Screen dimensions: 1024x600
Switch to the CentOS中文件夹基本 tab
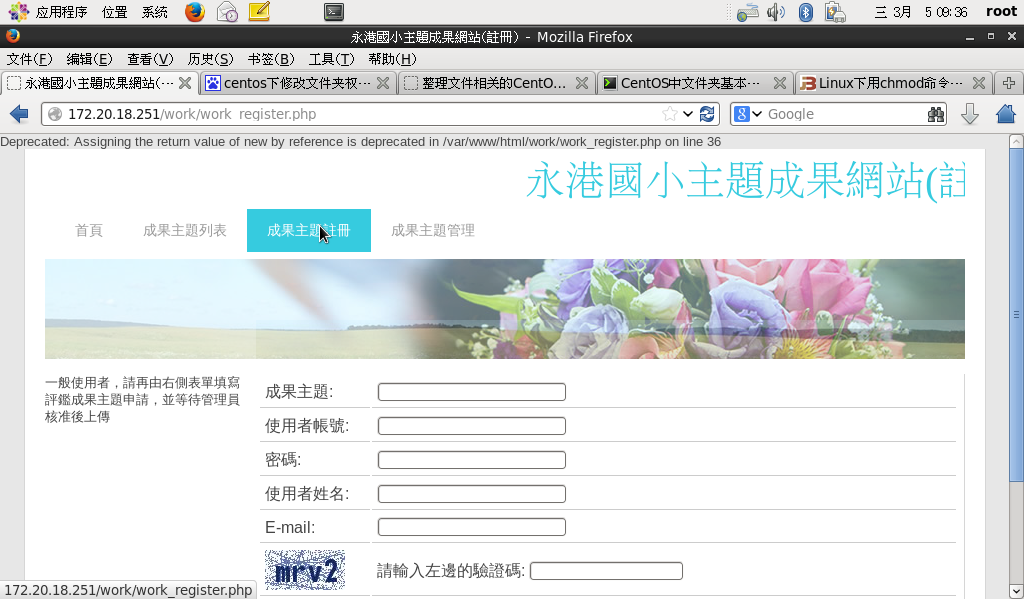pyautogui.click(x=688, y=83)
